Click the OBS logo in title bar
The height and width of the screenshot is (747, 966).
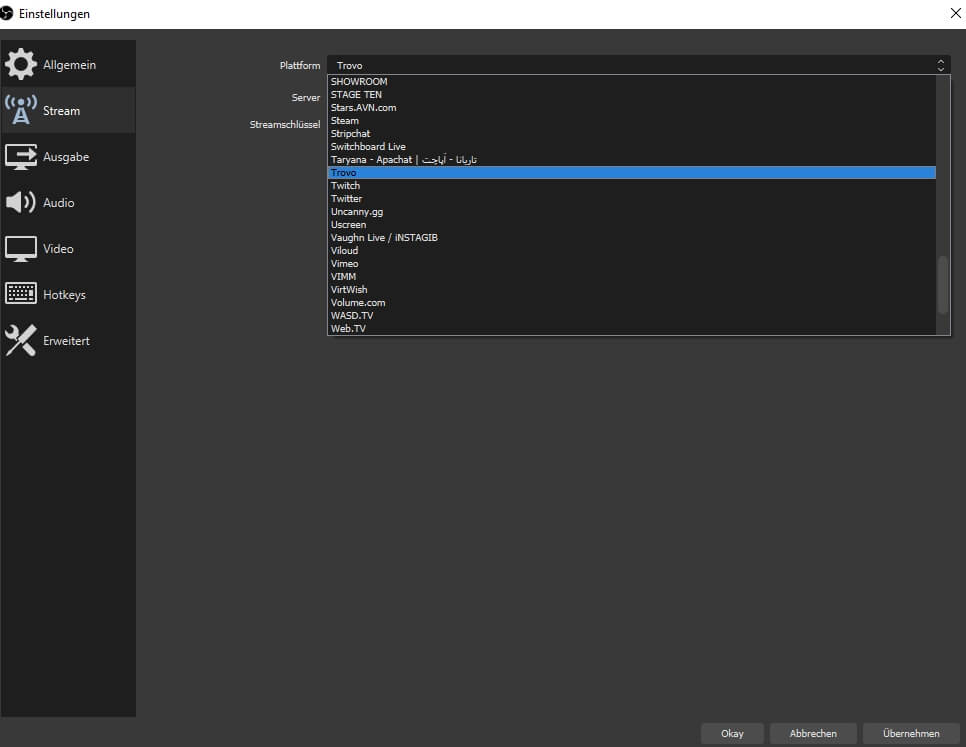7,13
